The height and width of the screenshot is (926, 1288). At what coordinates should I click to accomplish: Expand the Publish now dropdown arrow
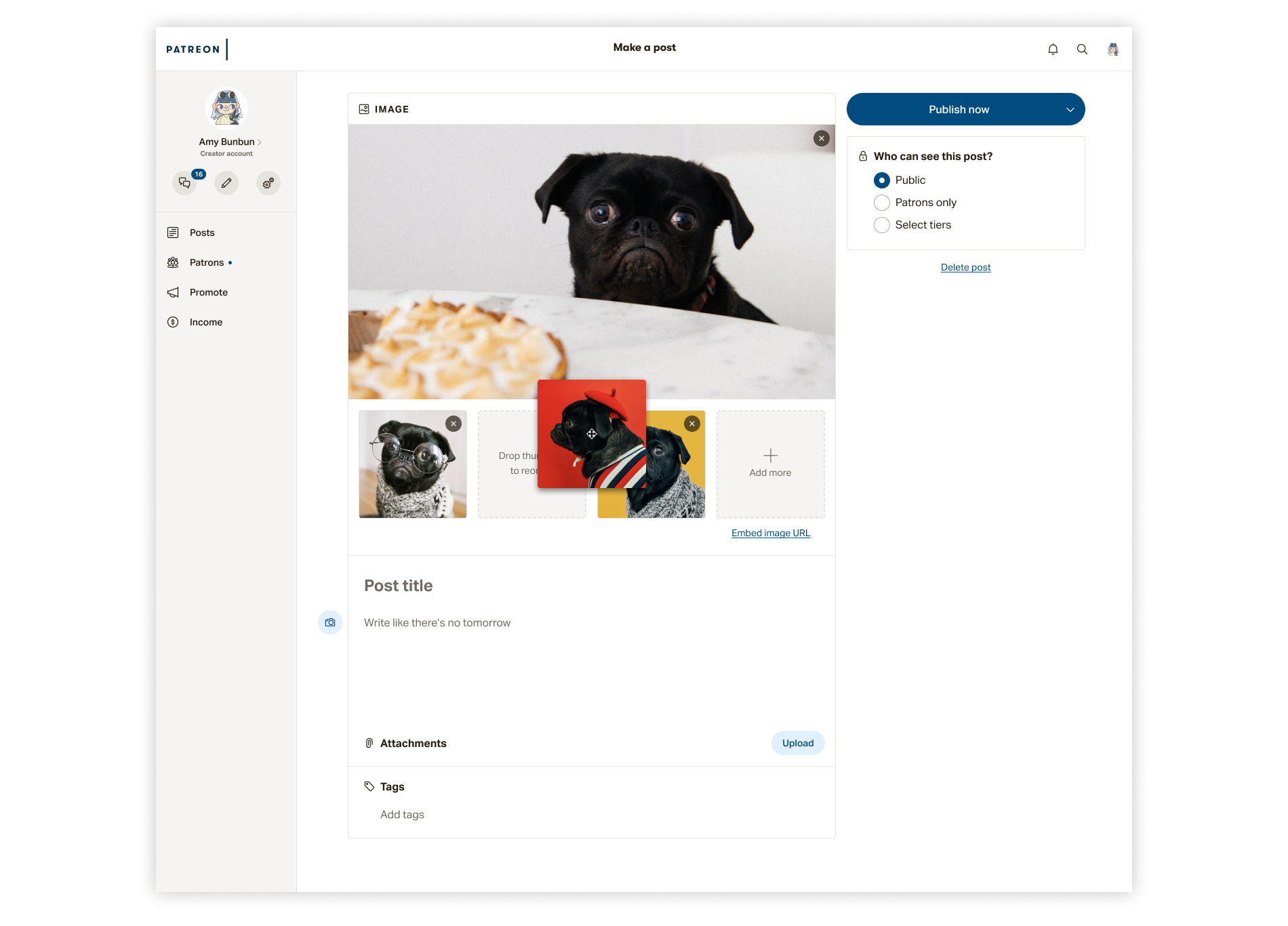1070,110
